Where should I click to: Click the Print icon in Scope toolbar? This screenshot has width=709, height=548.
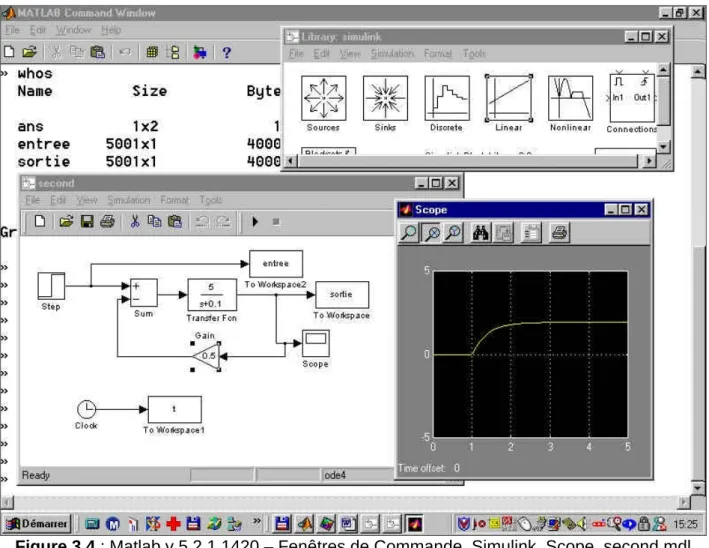pos(559,233)
